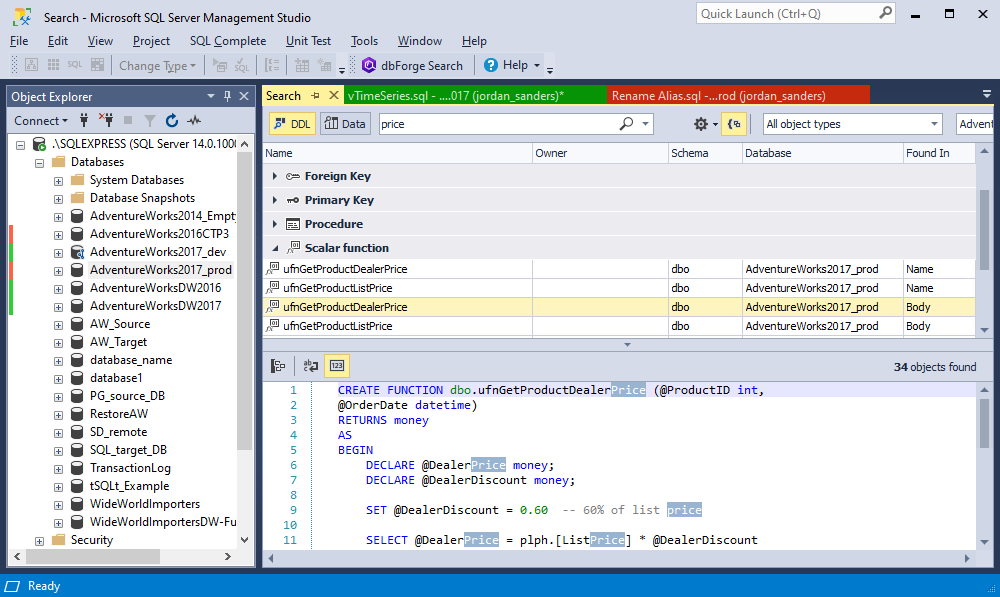The height and width of the screenshot is (597, 1000).
Task: Select WideWorldImporters database in the tree
Action: [x=144, y=504]
